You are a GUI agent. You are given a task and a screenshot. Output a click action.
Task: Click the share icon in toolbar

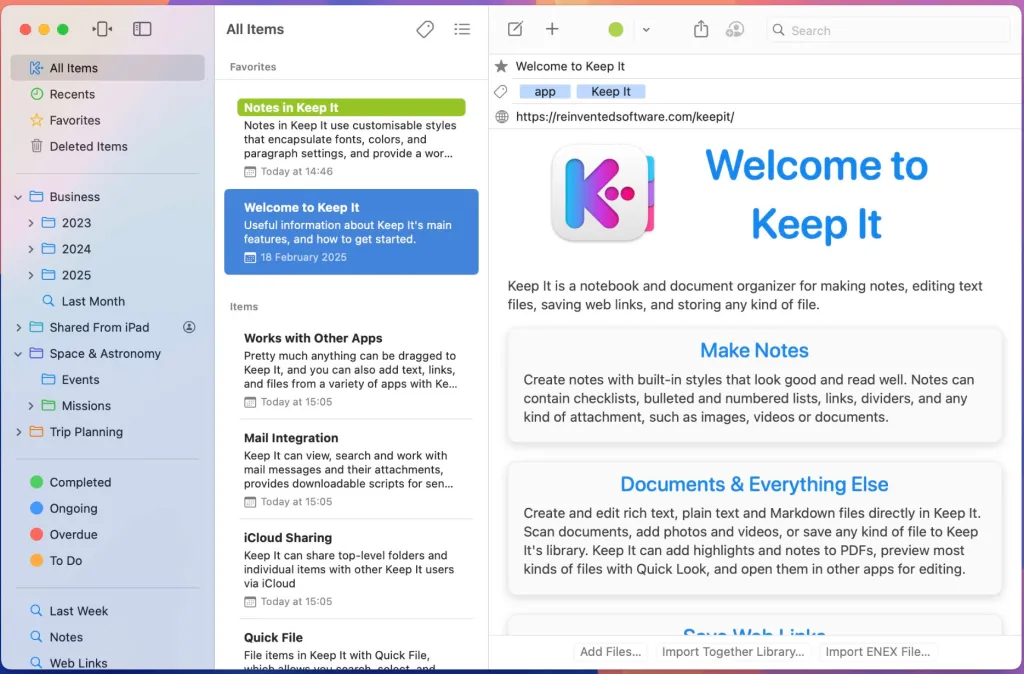tap(701, 29)
